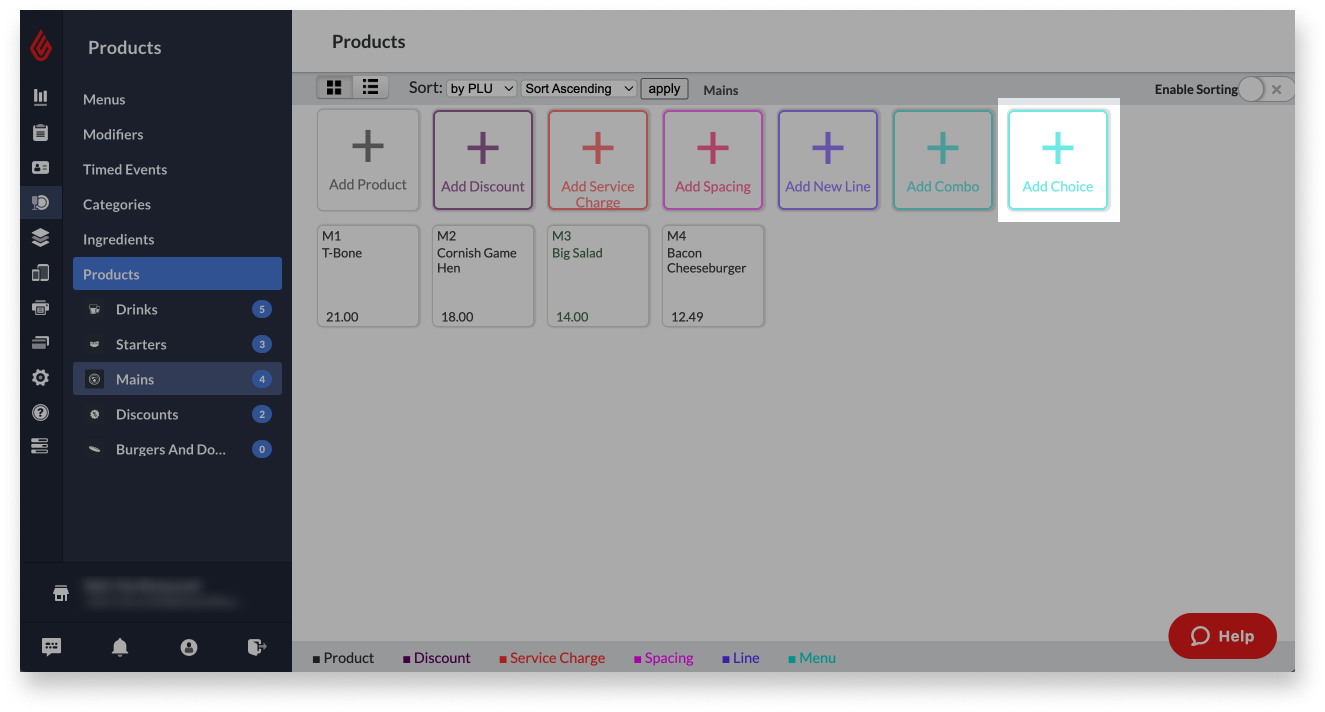Open the printer icon in the sidebar

click(40, 307)
